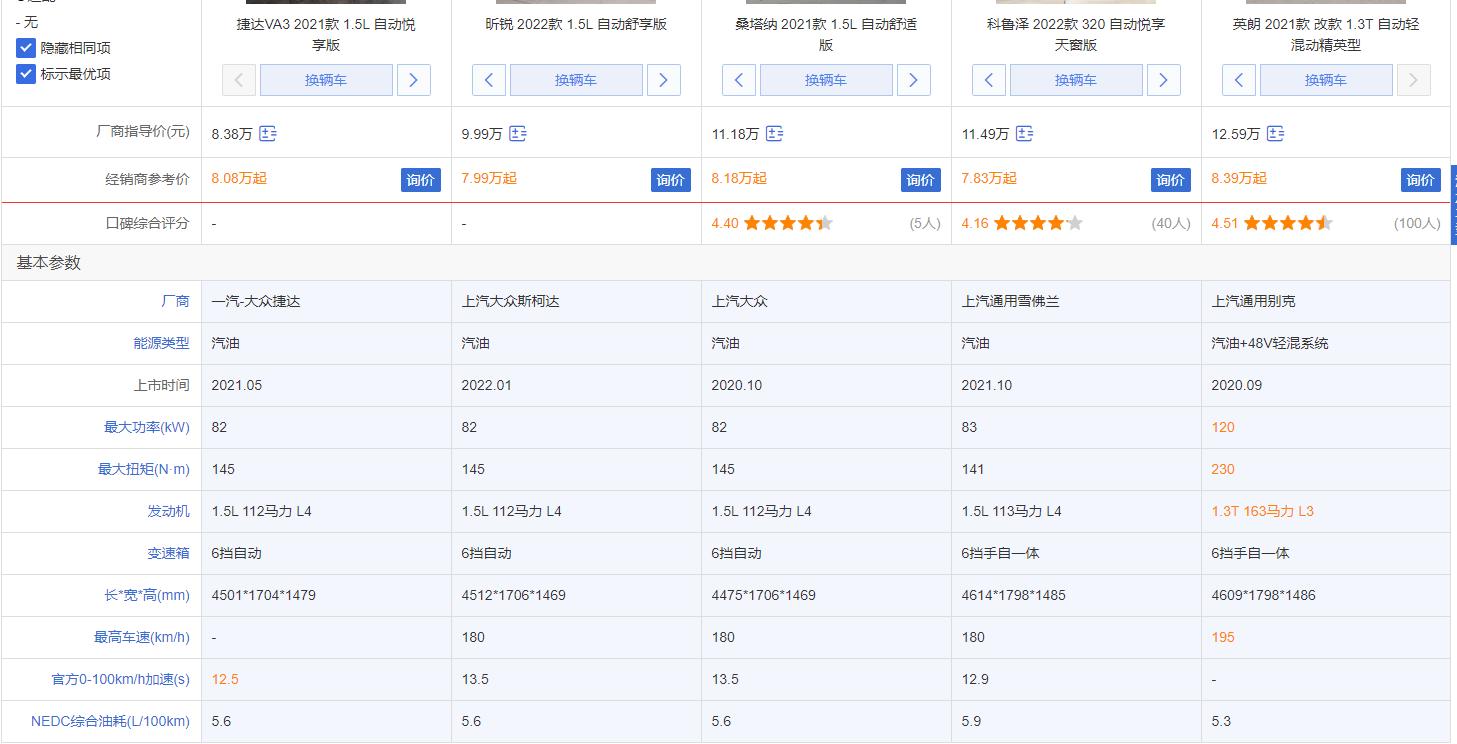Click 发动机 row label
This screenshot has width=1457, height=744.
168,511
